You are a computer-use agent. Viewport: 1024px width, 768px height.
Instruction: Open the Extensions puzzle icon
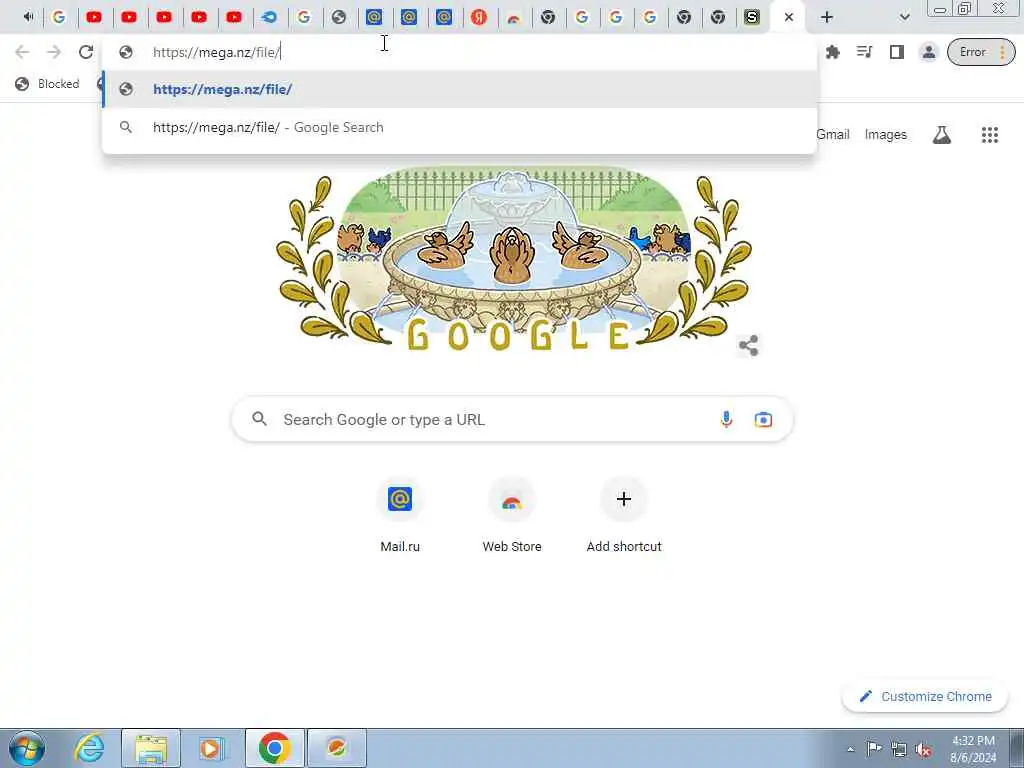click(x=833, y=52)
